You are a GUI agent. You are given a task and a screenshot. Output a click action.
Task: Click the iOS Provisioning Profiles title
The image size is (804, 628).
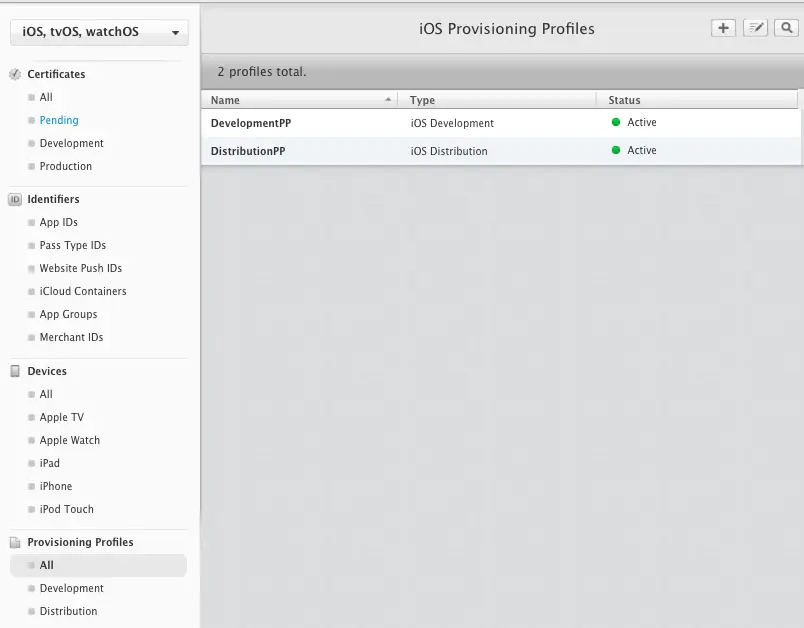tap(507, 29)
